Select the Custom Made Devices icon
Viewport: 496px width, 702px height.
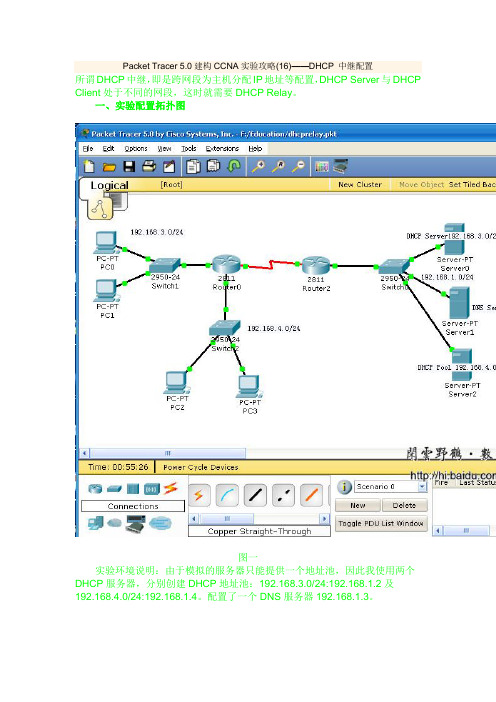click(x=136, y=523)
